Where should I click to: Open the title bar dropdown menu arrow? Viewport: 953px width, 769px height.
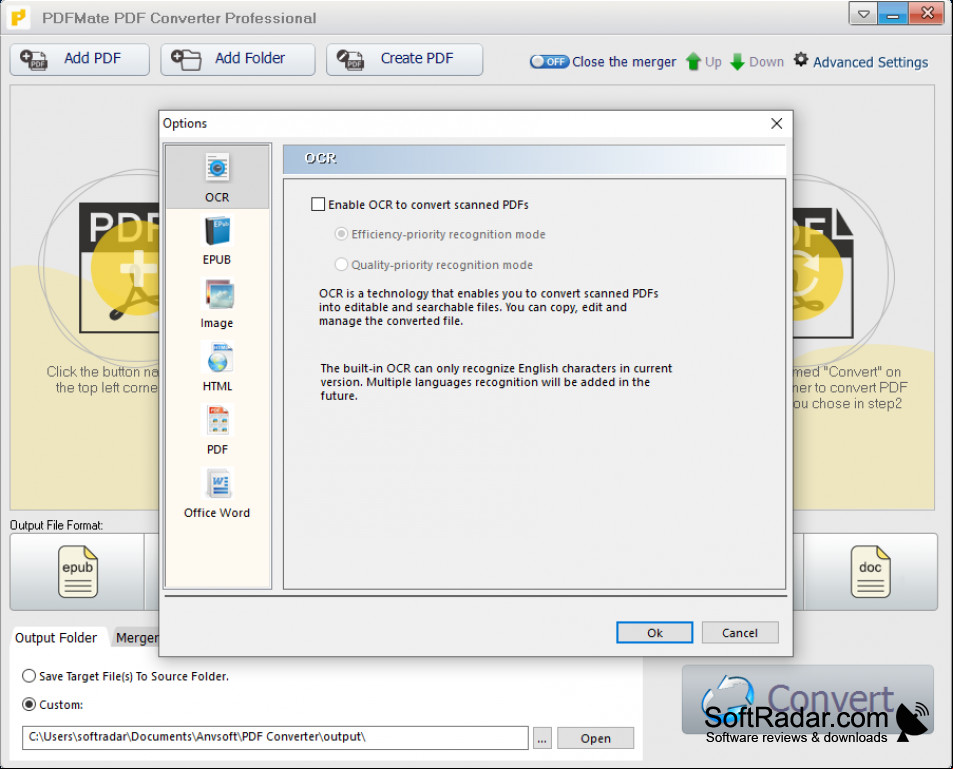tap(863, 14)
